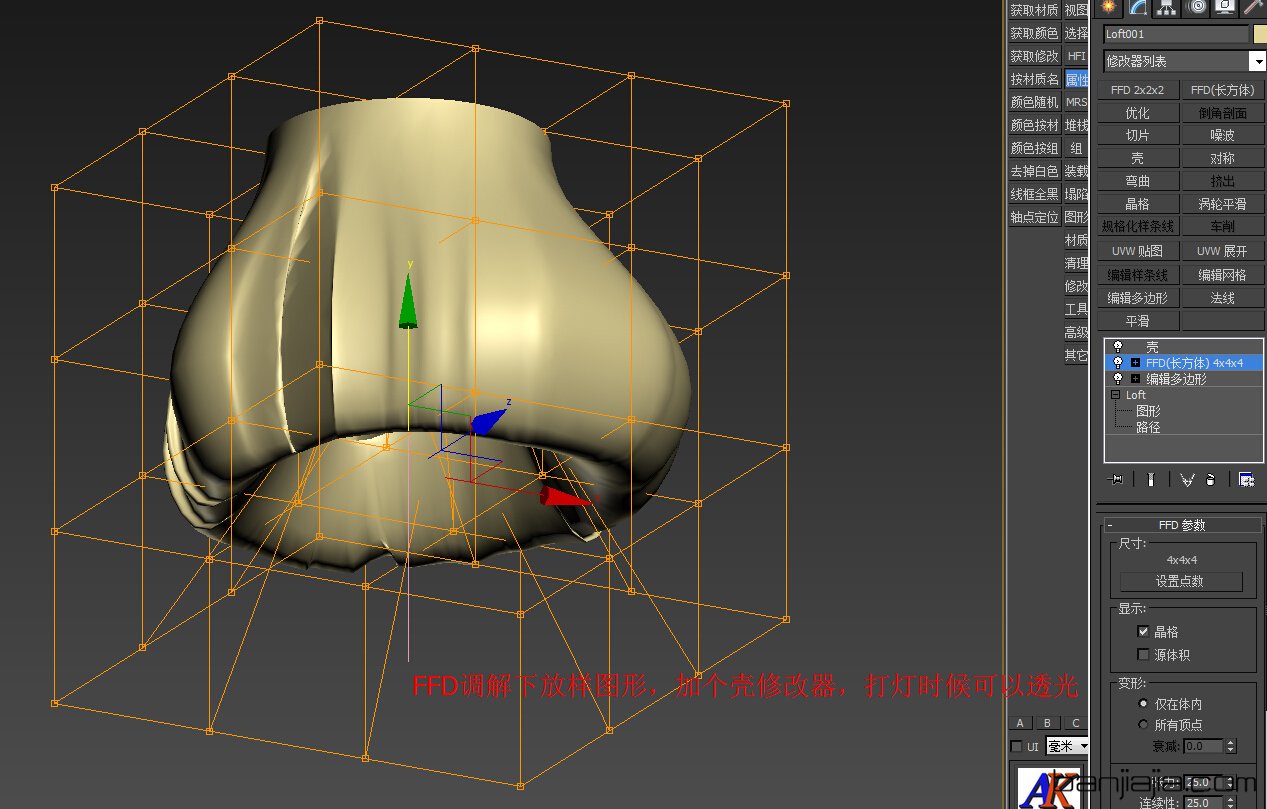Collapse the Loft node in modifier stack
Screen dimensions: 1267x809
1116,394
